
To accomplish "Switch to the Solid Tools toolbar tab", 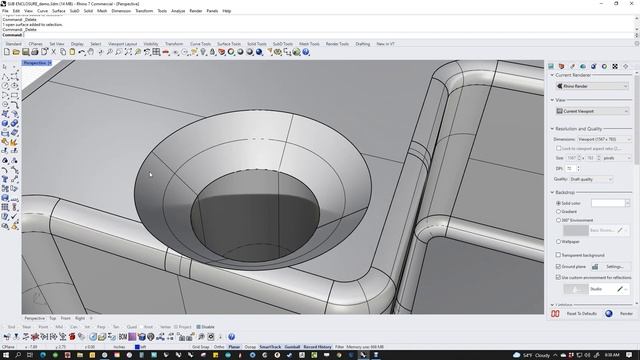I will tap(257, 44).
